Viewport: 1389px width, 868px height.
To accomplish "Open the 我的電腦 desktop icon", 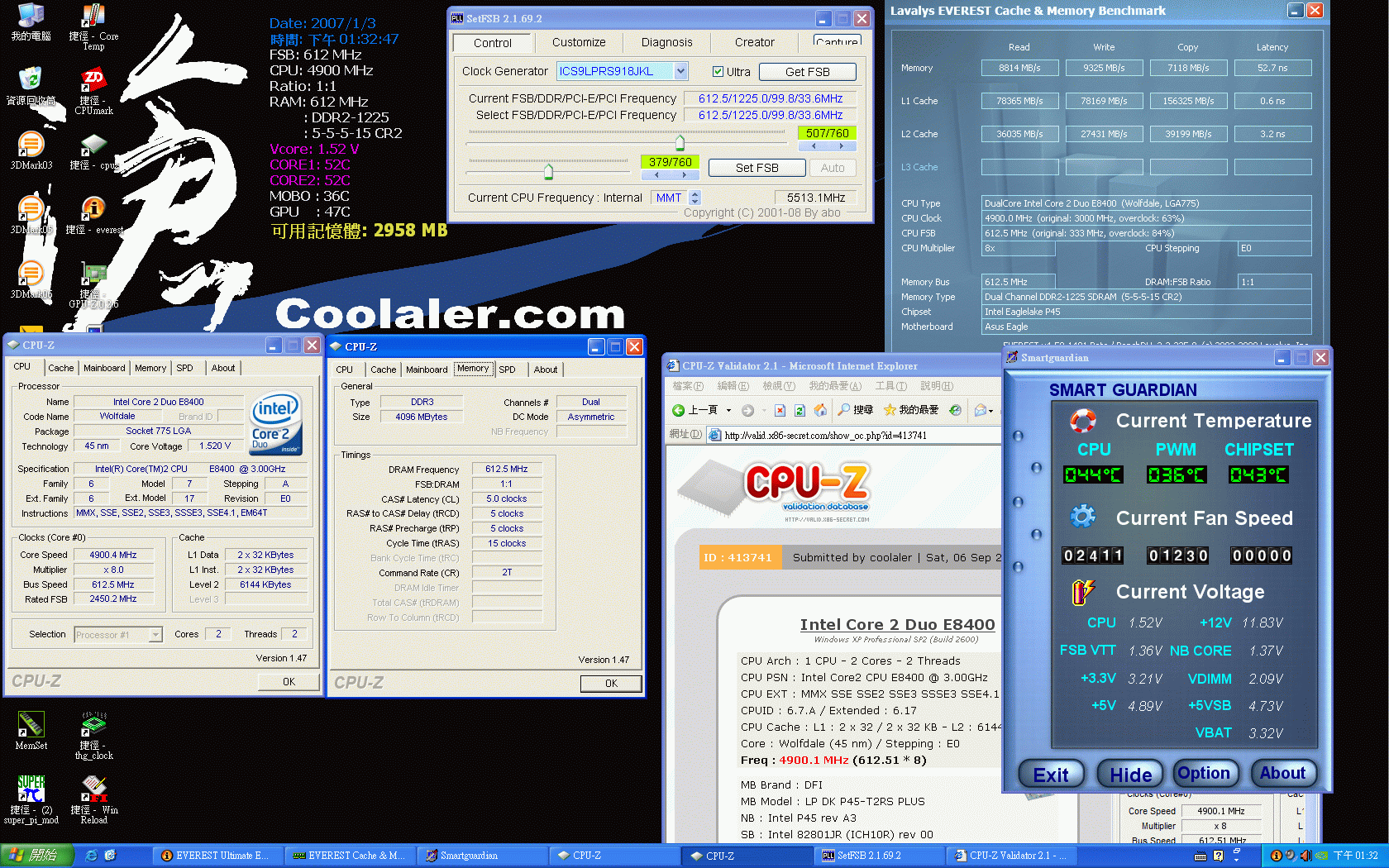I will click(31, 17).
